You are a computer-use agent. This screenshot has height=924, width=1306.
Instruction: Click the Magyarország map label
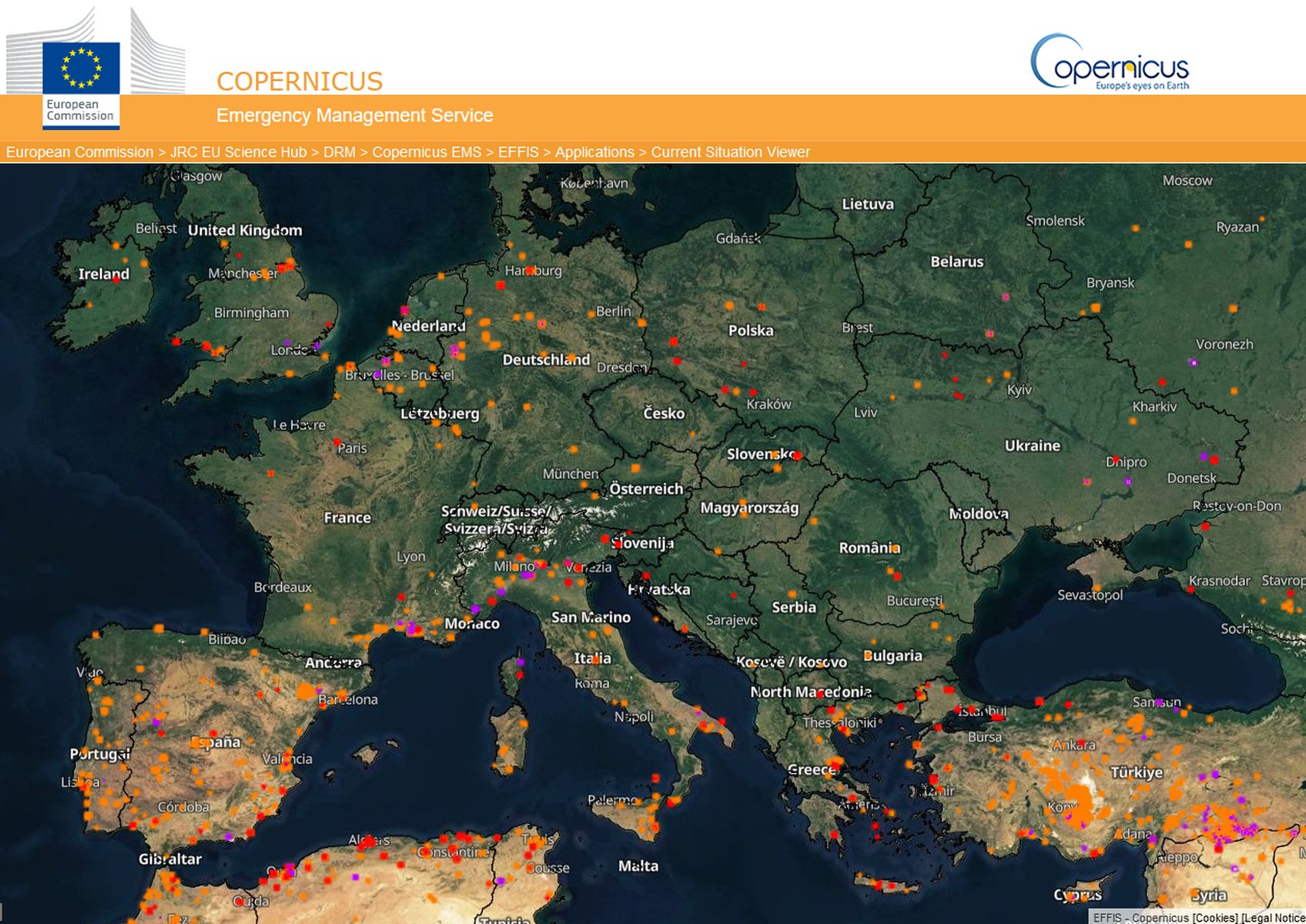coord(749,508)
